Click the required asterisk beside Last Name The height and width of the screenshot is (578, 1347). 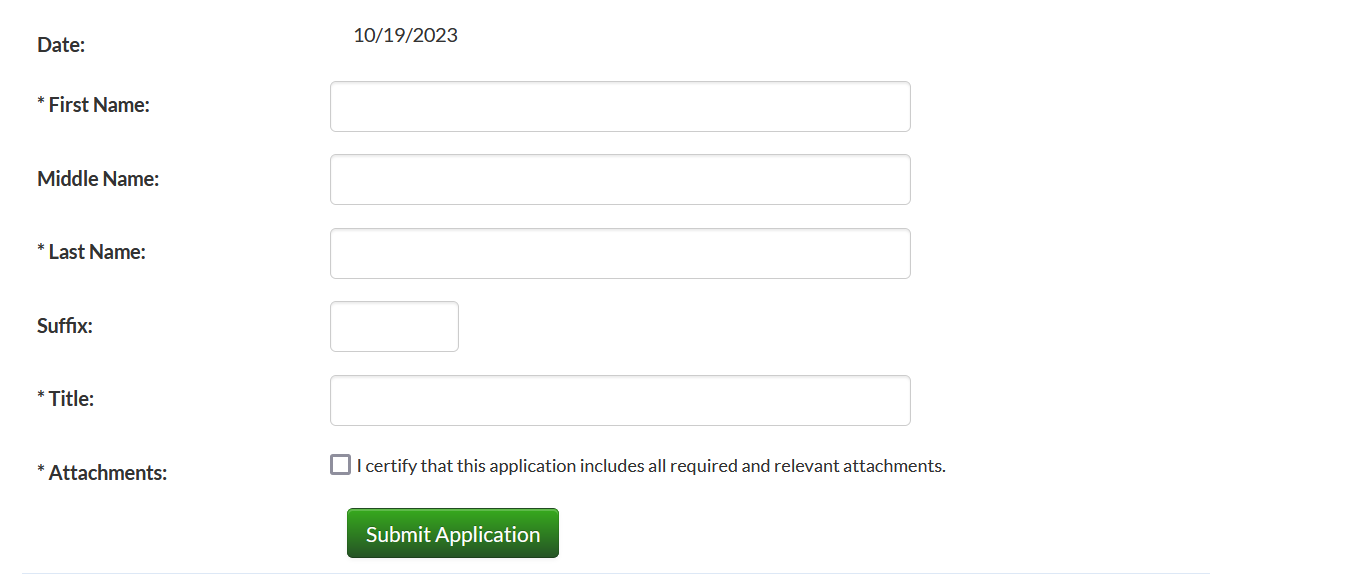[41, 251]
